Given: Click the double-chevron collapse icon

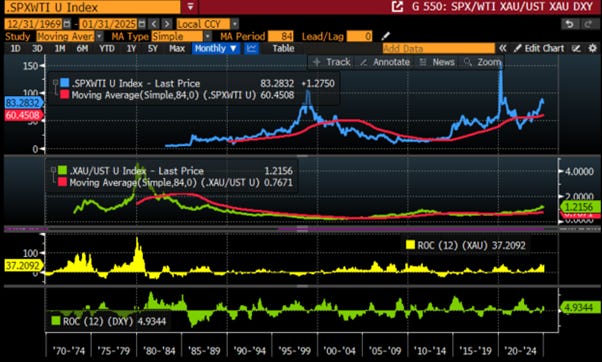Looking at the screenshot, I should point(502,48).
